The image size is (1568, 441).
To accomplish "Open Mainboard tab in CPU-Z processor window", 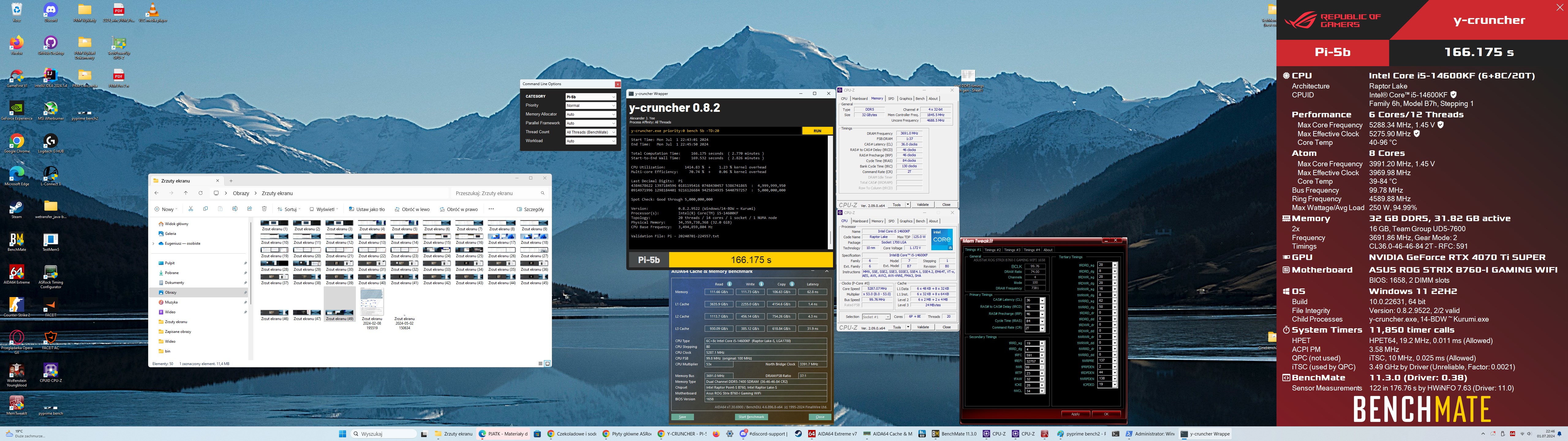I will [x=860, y=221].
